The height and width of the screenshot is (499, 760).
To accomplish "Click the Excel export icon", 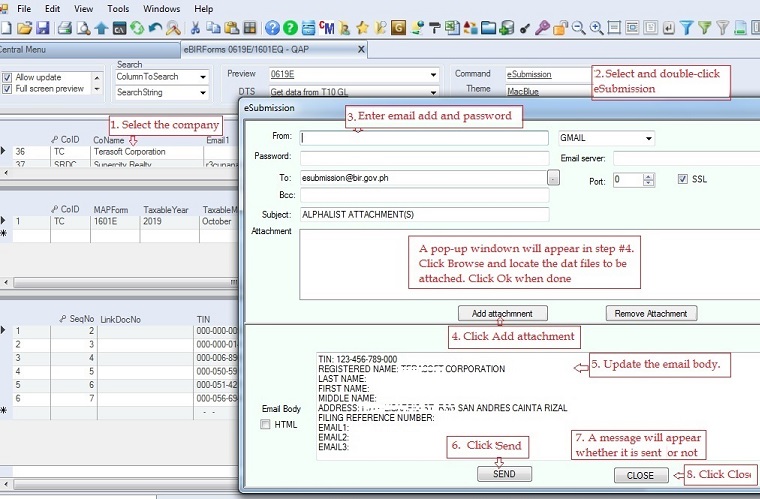I will pyautogui.click(x=452, y=28).
